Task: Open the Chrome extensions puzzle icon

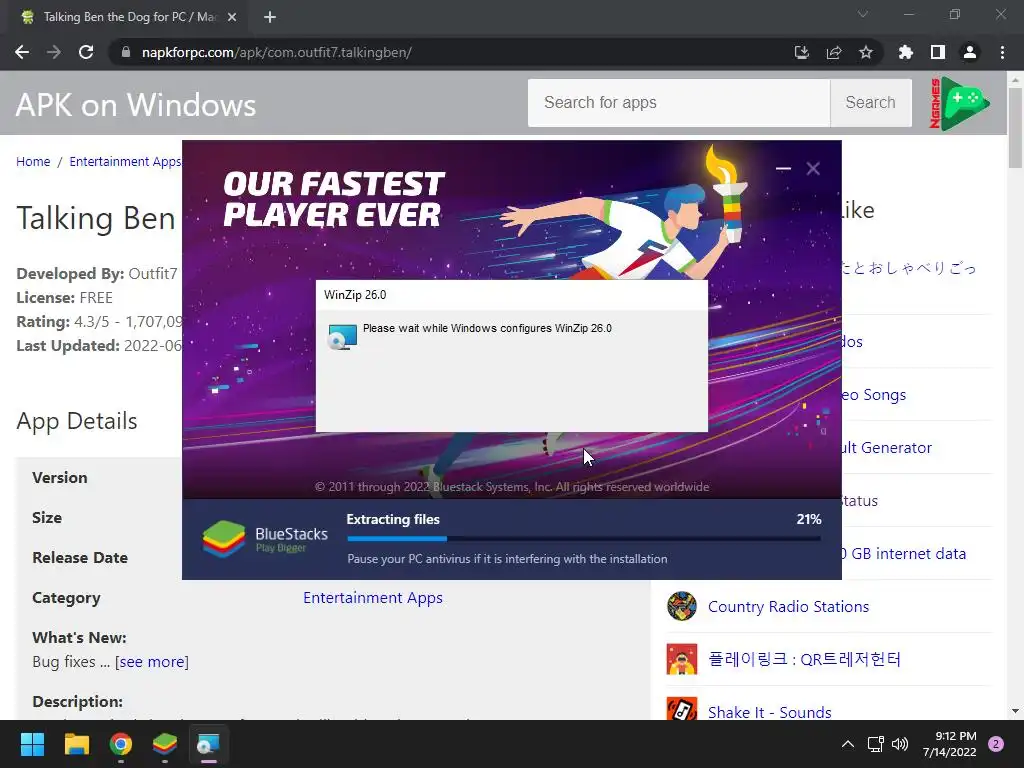Action: (x=905, y=52)
